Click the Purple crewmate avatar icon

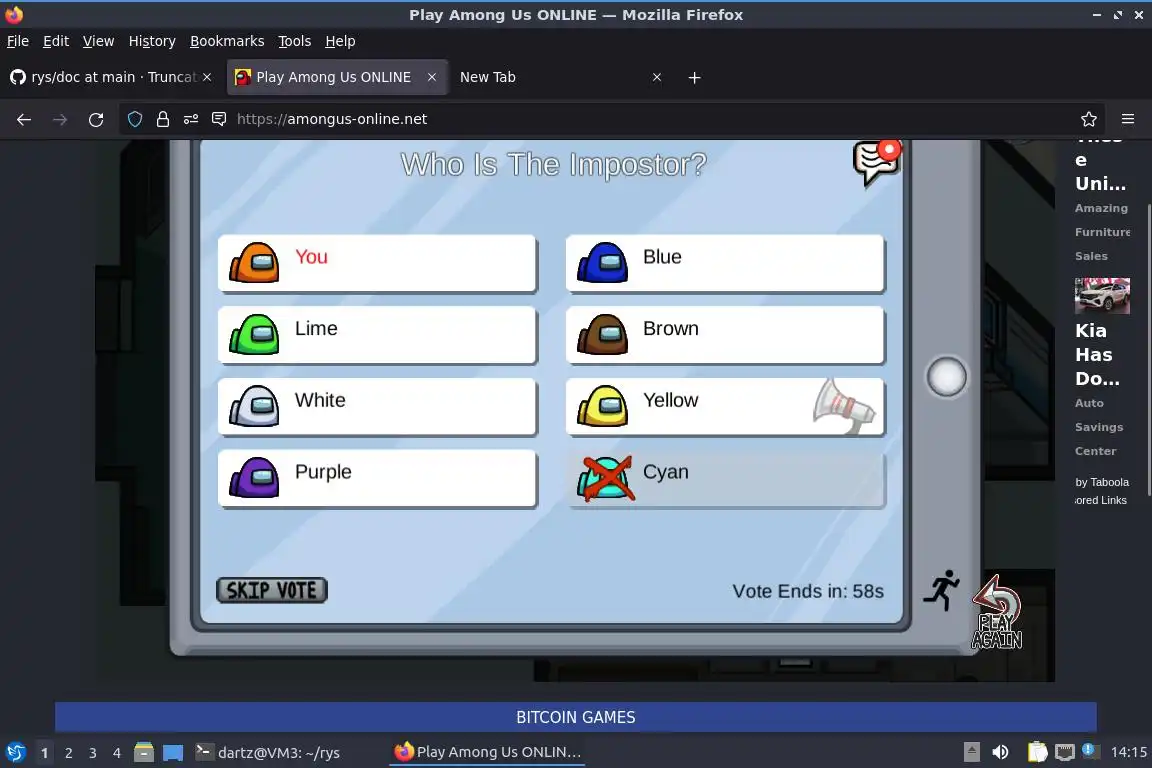point(254,477)
